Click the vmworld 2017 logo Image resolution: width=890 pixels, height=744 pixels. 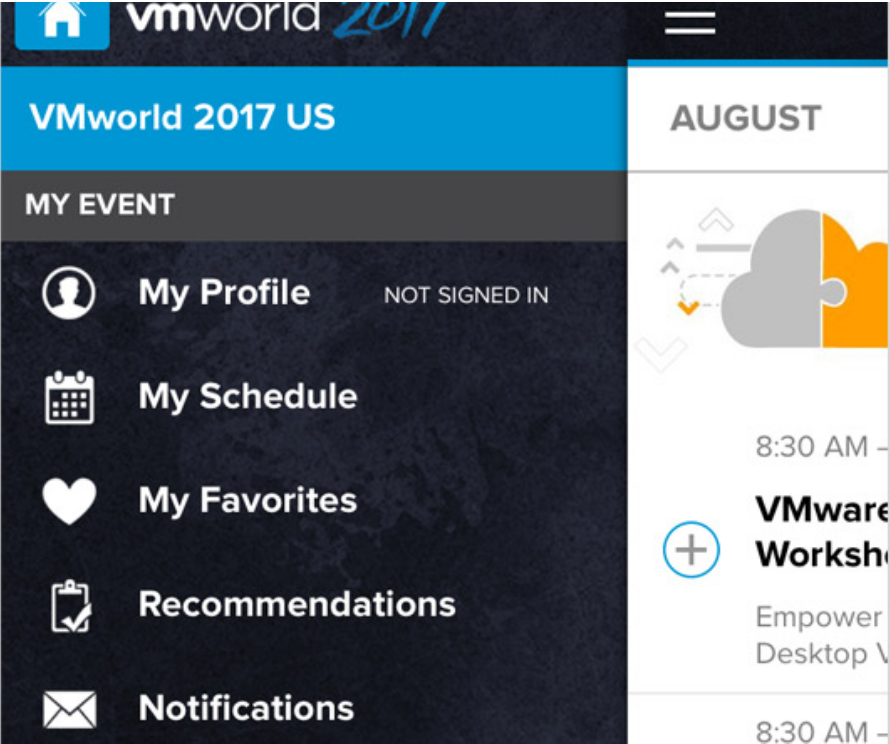pyautogui.click(x=284, y=17)
